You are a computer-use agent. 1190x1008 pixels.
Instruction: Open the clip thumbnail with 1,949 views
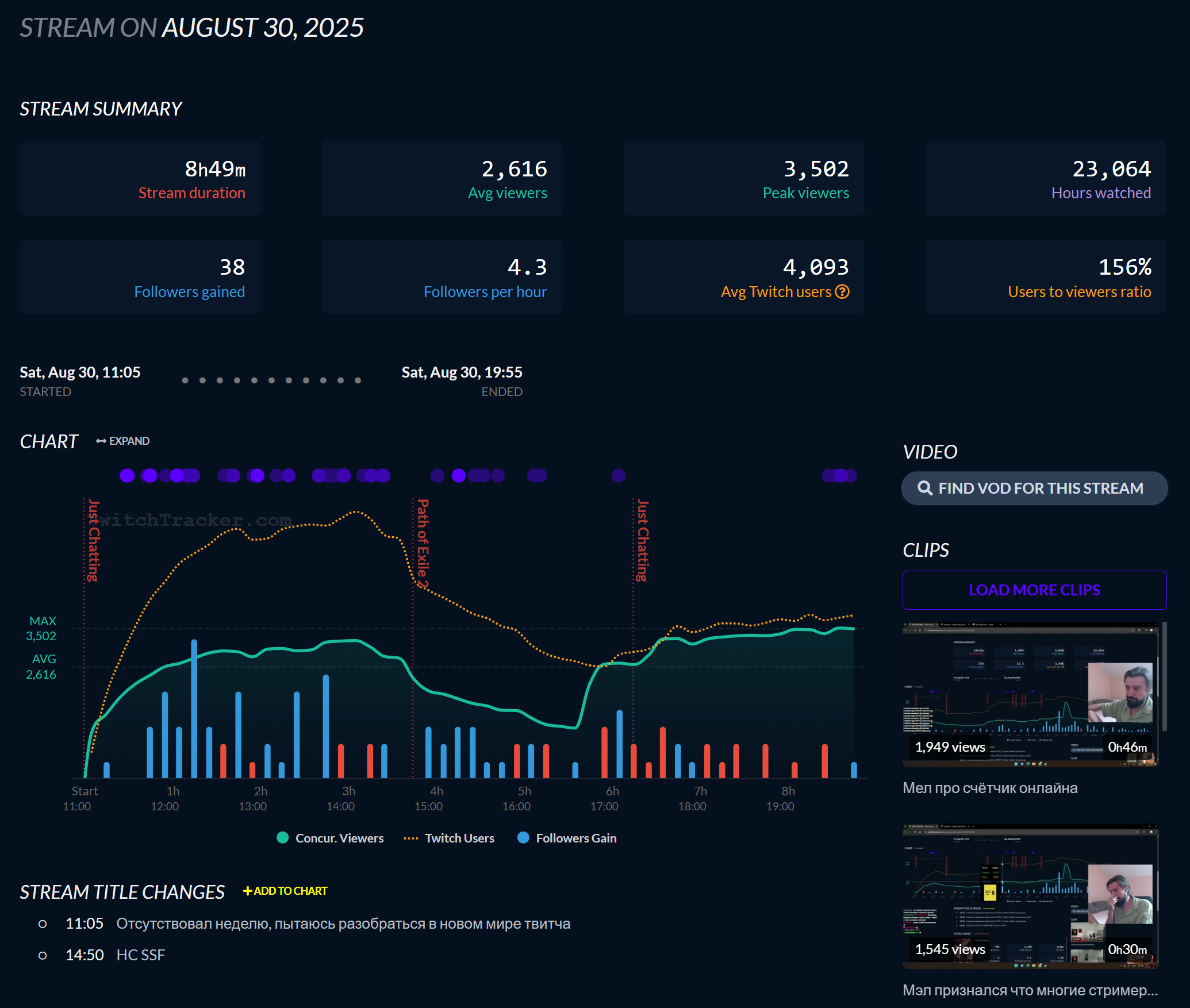[x=1030, y=694]
